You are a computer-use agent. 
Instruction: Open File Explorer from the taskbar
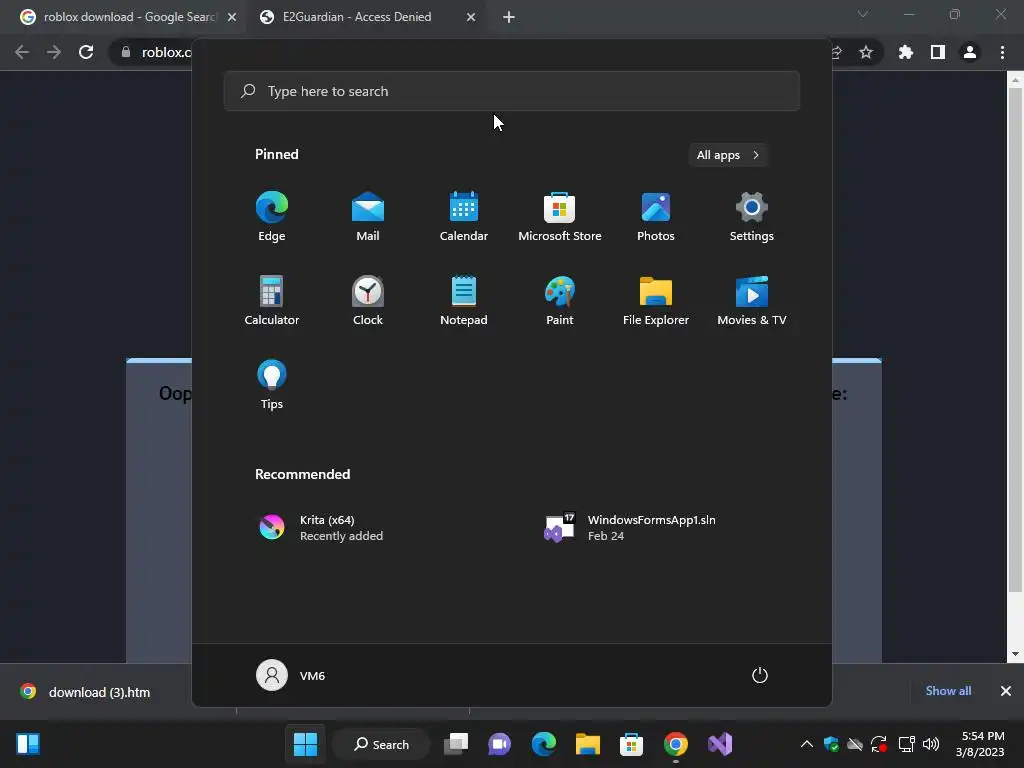(588, 744)
